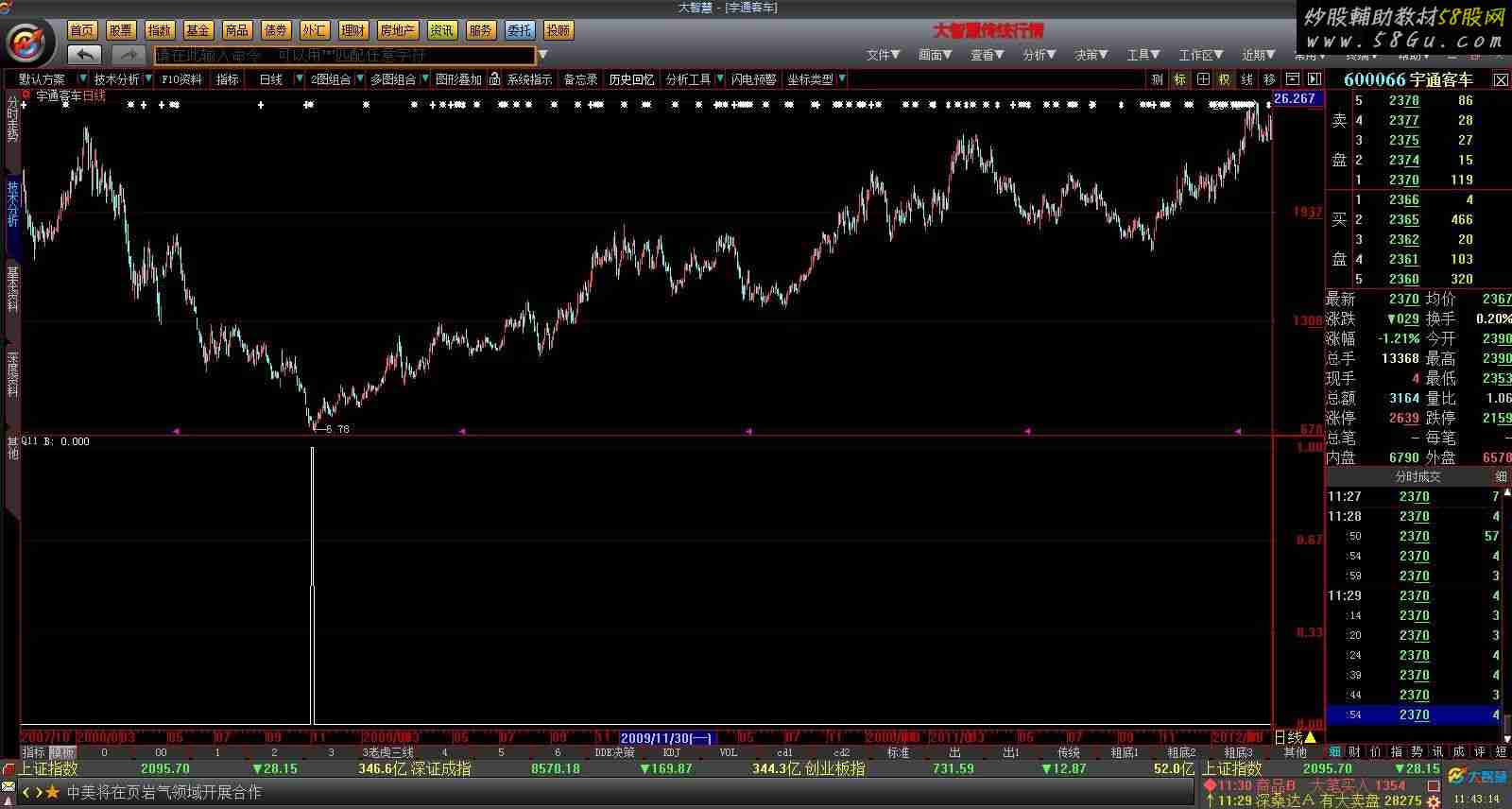
Task: Toggle the 权 rights-adjust icon
Action: coord(1225,79)
